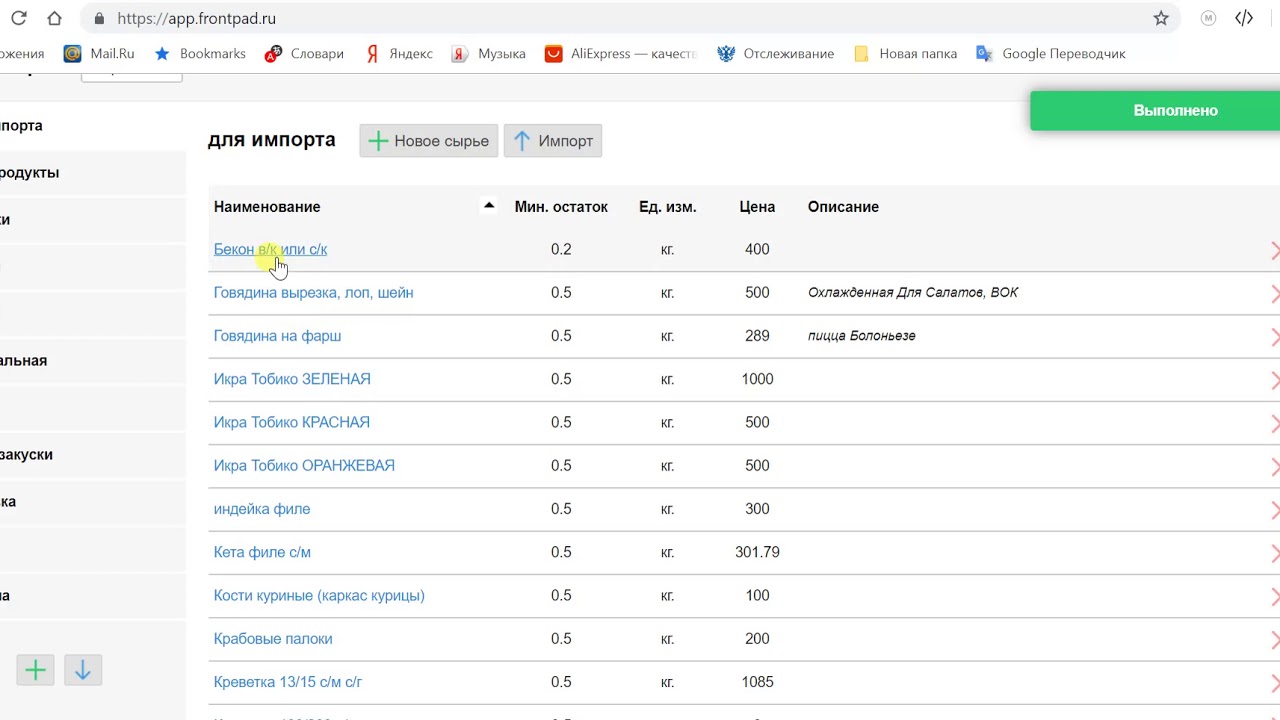The width and height of the screenshot is (1280, 720).
Task: Go to browser home page icon
Action: tap(54, 18)
